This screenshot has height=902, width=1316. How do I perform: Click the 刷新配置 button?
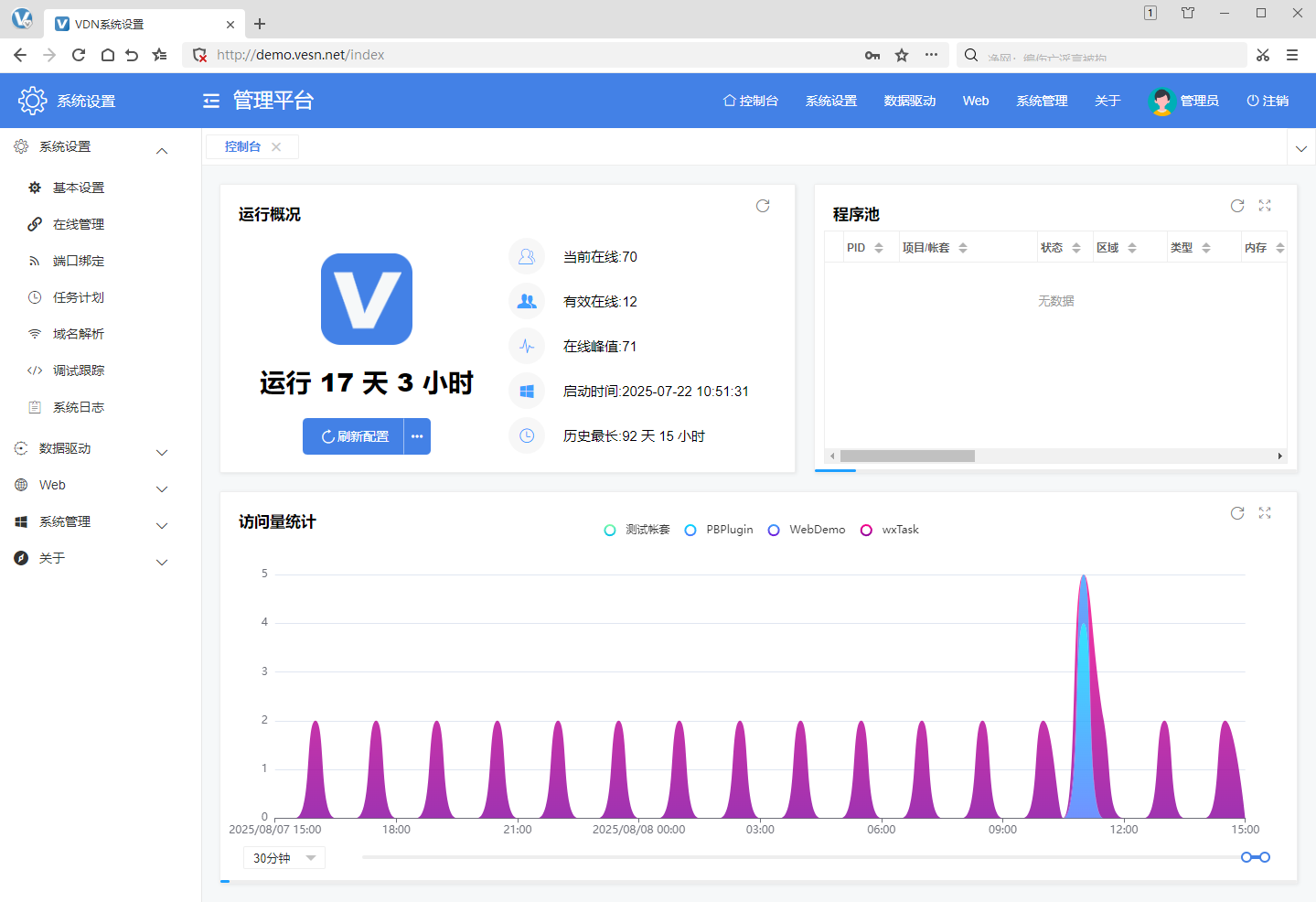[x=355, y=436]
